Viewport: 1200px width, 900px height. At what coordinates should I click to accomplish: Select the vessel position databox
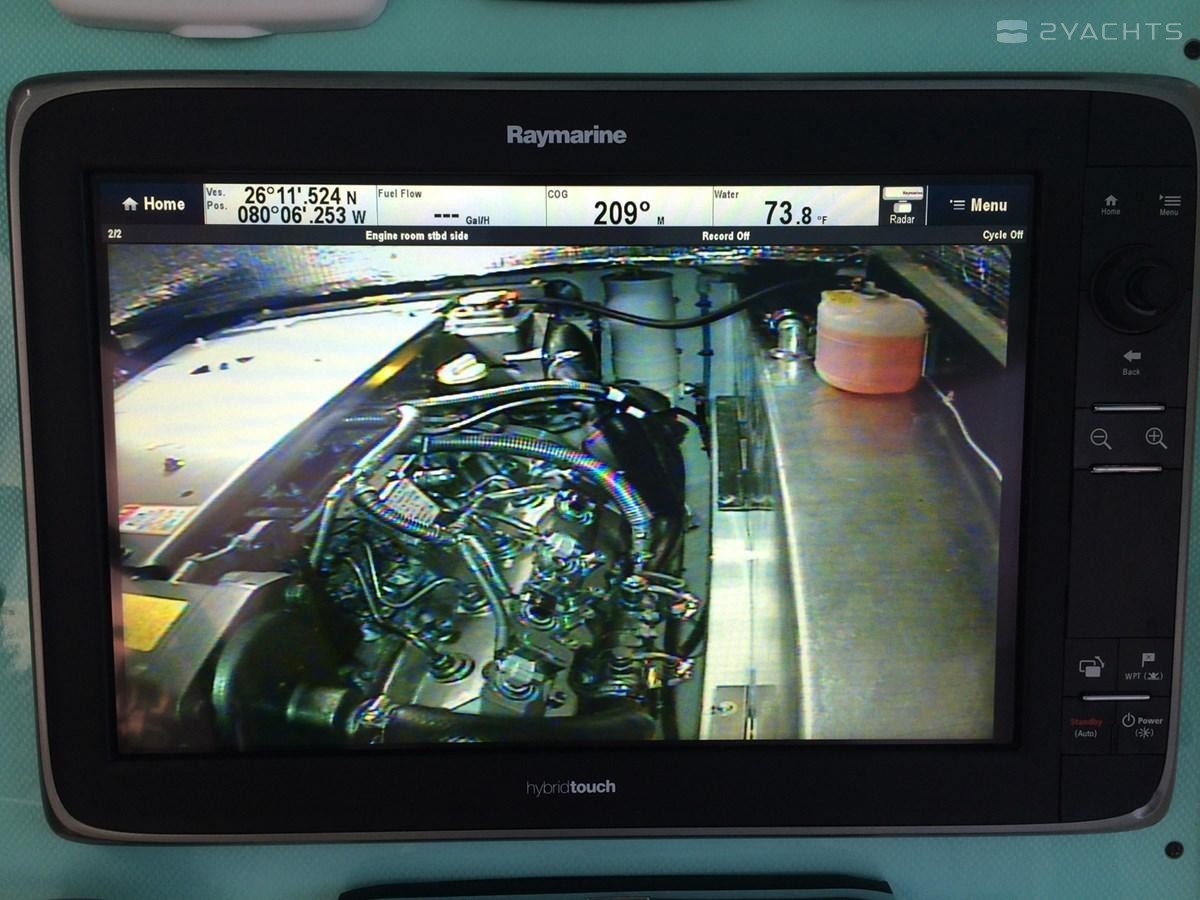click(289, 205)
